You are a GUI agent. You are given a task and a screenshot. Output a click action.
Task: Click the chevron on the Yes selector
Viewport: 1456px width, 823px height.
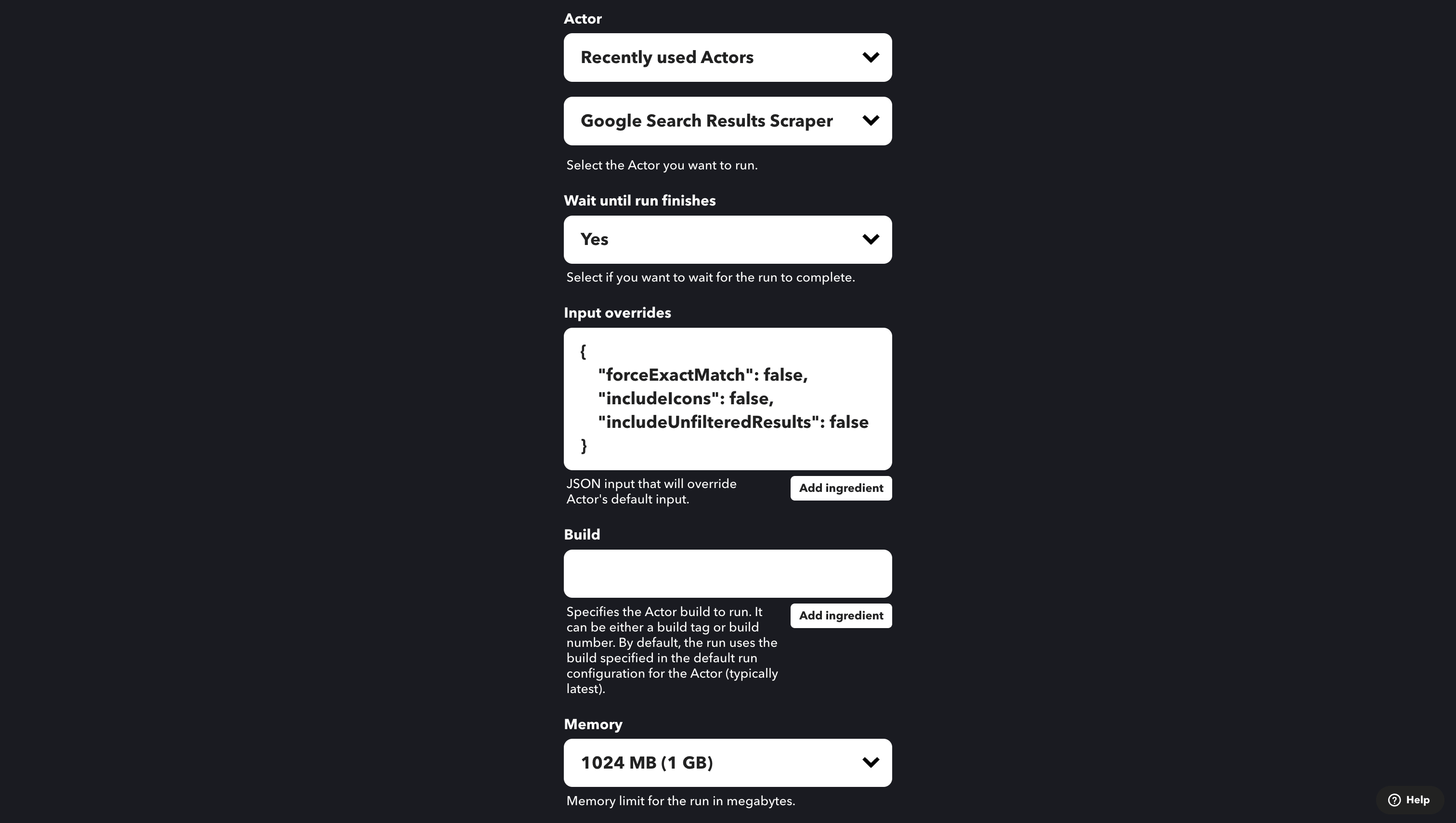[x=871, y=239]
